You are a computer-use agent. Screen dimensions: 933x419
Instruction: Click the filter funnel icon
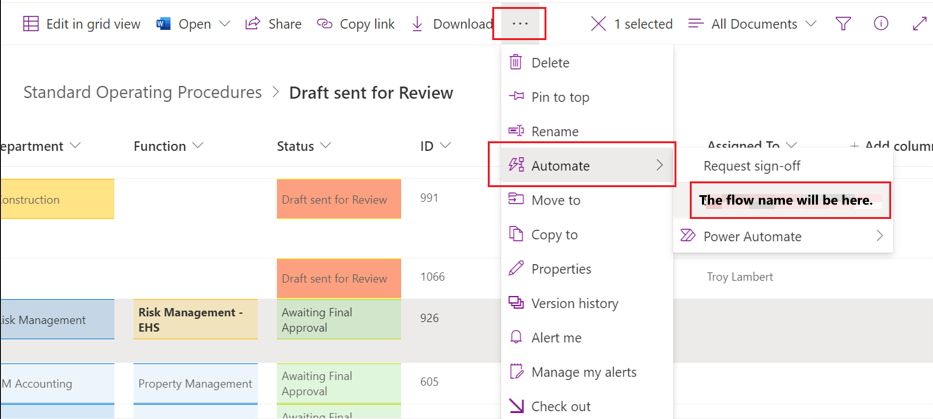(843, 24)
